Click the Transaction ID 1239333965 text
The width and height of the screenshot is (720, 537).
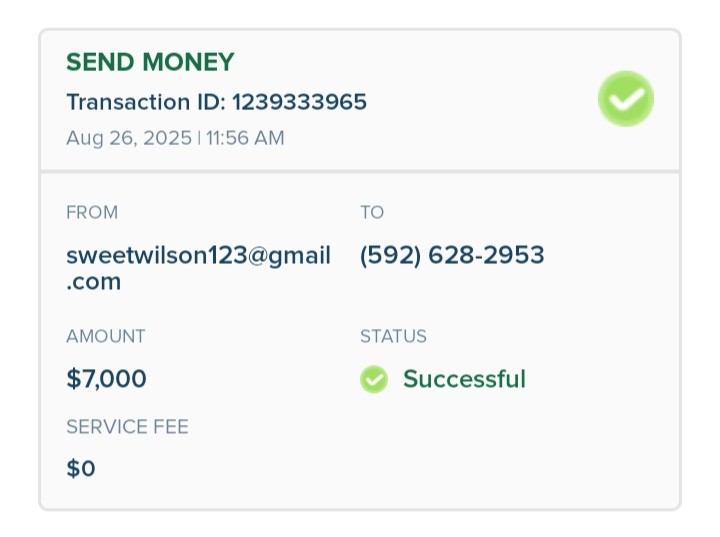tap(216, 102)
